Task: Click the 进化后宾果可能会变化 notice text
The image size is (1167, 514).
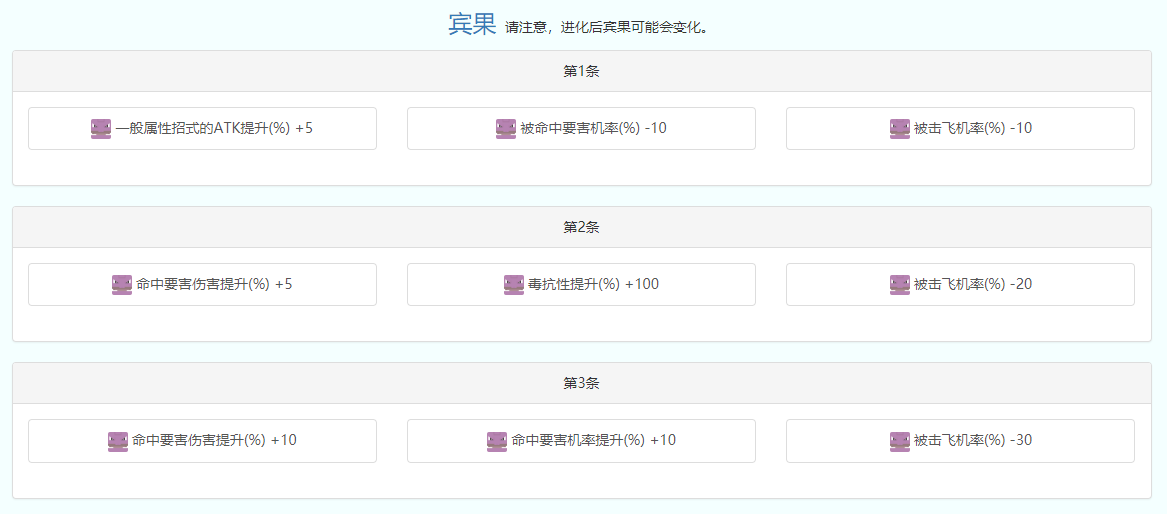Action: tap(608, 28)
